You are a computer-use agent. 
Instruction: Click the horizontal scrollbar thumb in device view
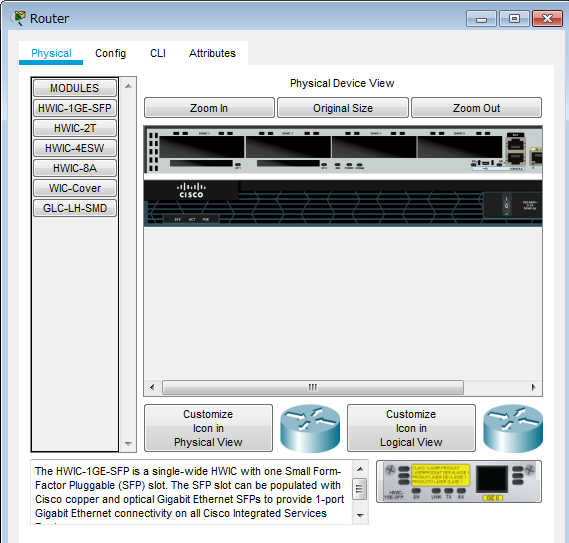tap(313, 387)
